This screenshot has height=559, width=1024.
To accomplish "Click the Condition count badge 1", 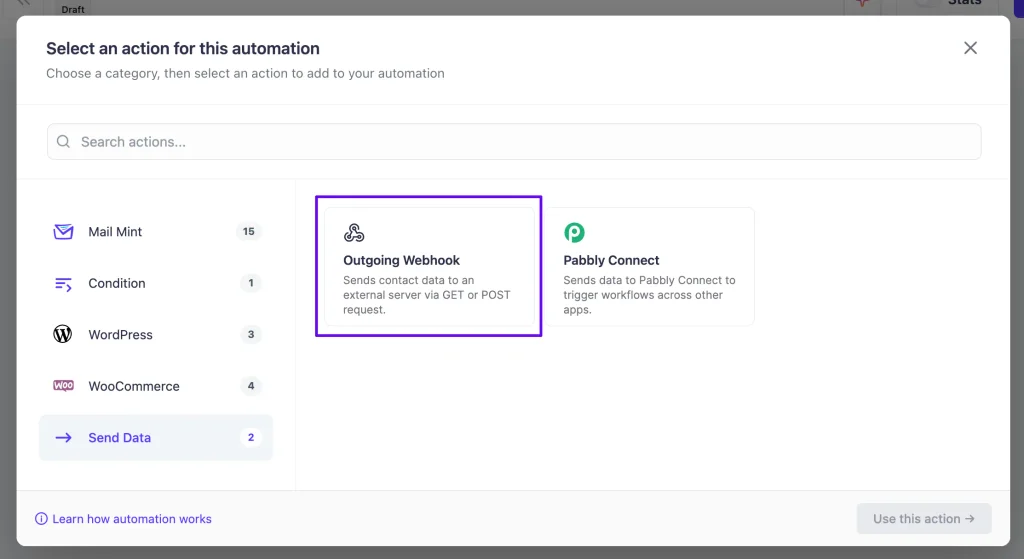I will coord(251,283).
